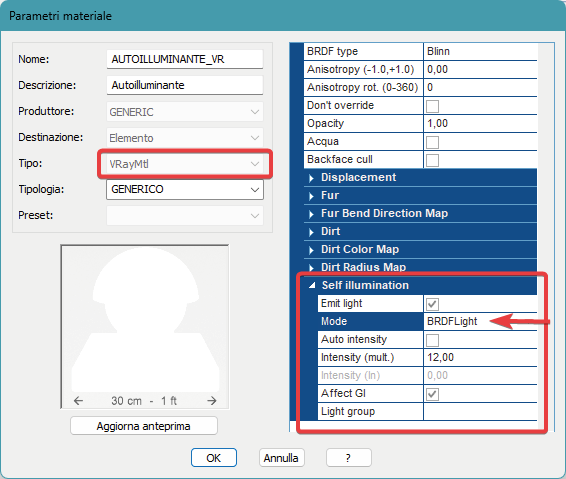Expand the Dirt section
Screen dimensions: 566x479
pyautogui.click(x=311, y=232)
